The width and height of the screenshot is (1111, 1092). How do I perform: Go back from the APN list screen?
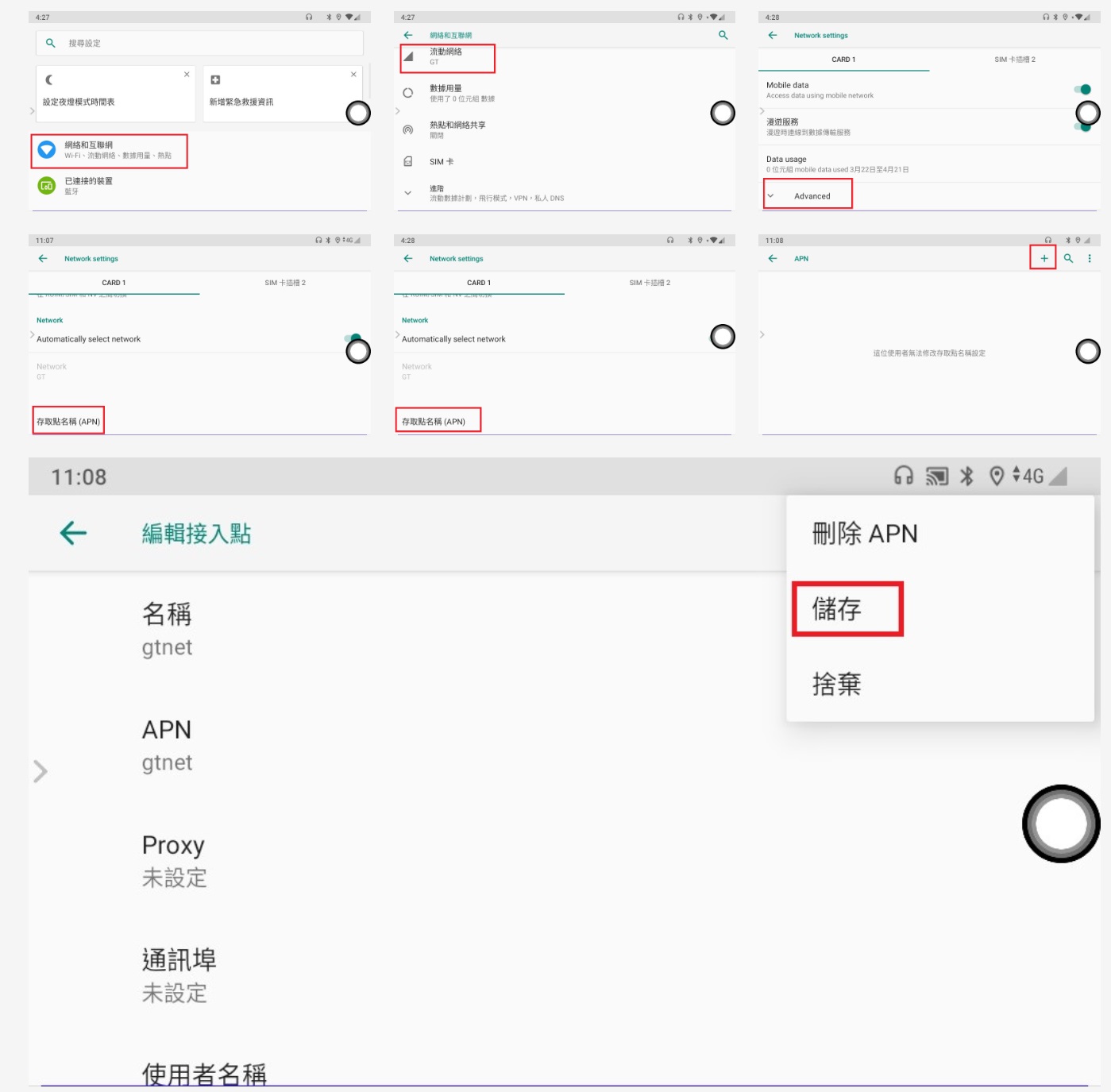pos(773,258)
